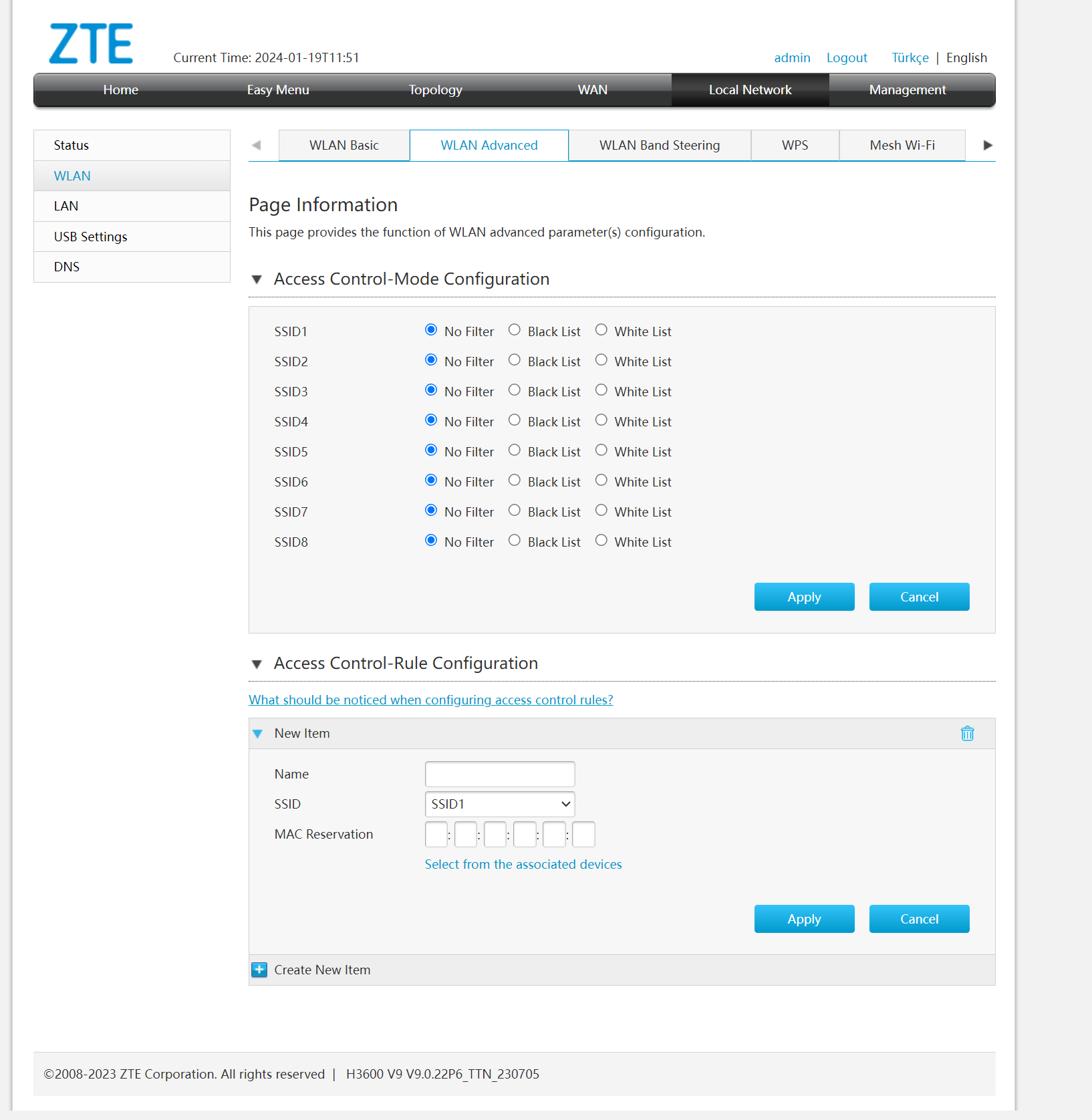
Task: Click the ZTE logo
Action: pyautogui.click(x=91, y=44)
